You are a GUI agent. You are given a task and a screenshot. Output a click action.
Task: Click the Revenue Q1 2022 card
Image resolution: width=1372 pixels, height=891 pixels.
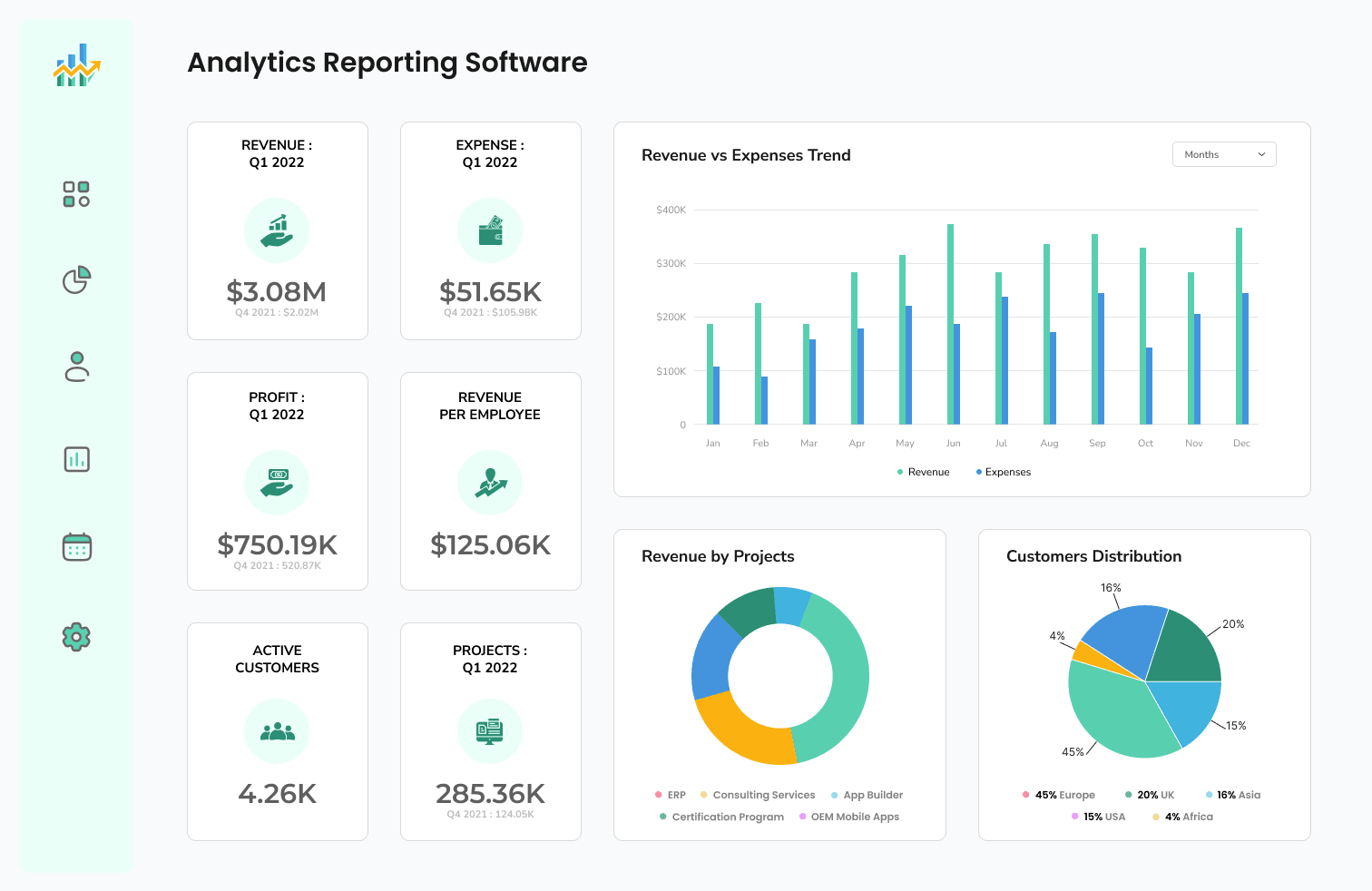pos(277,230)
